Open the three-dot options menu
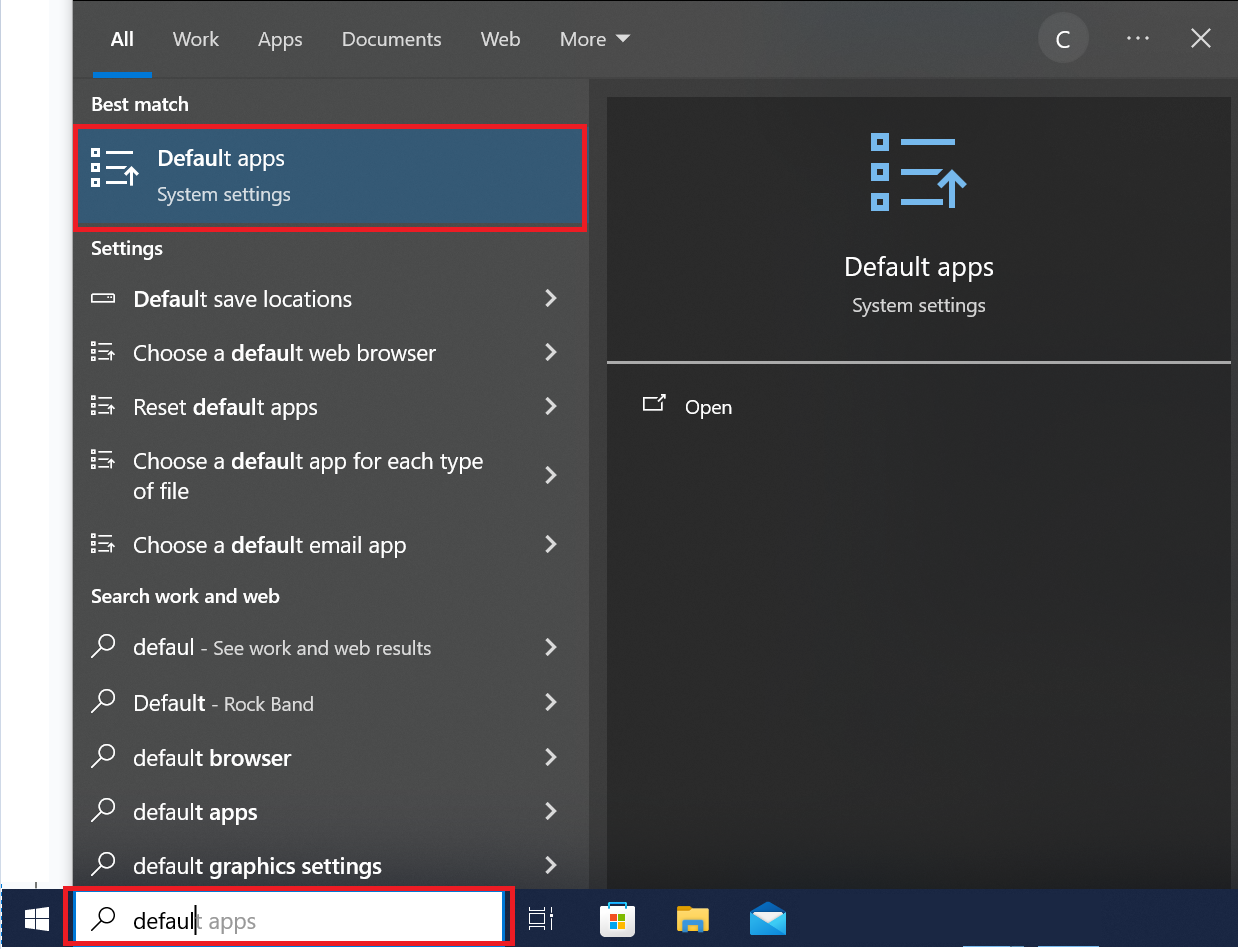The height and width of the screenshot is (949, 1240). [1137, 38]
